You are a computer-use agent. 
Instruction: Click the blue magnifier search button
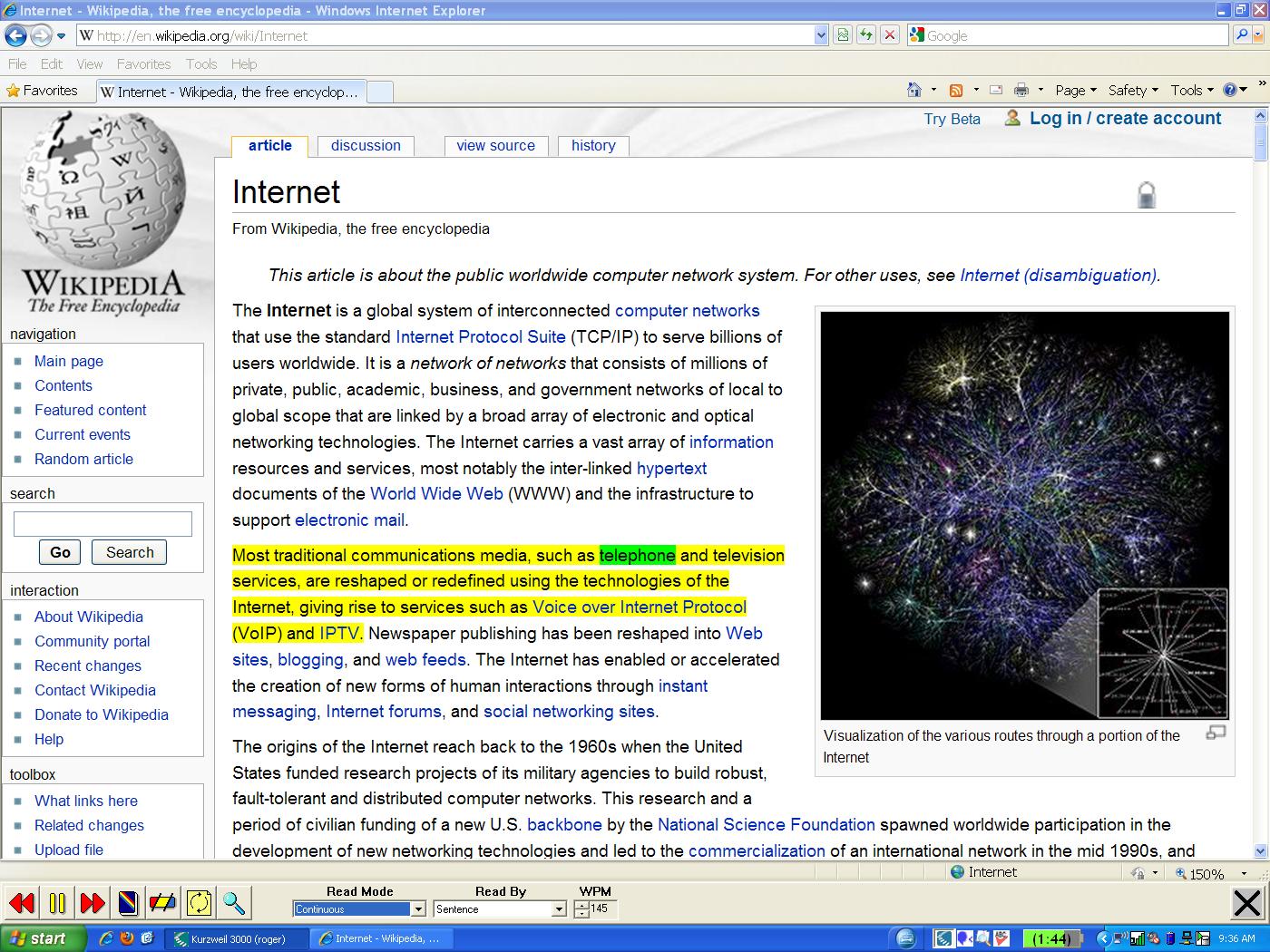click(x=1242, y=35)
